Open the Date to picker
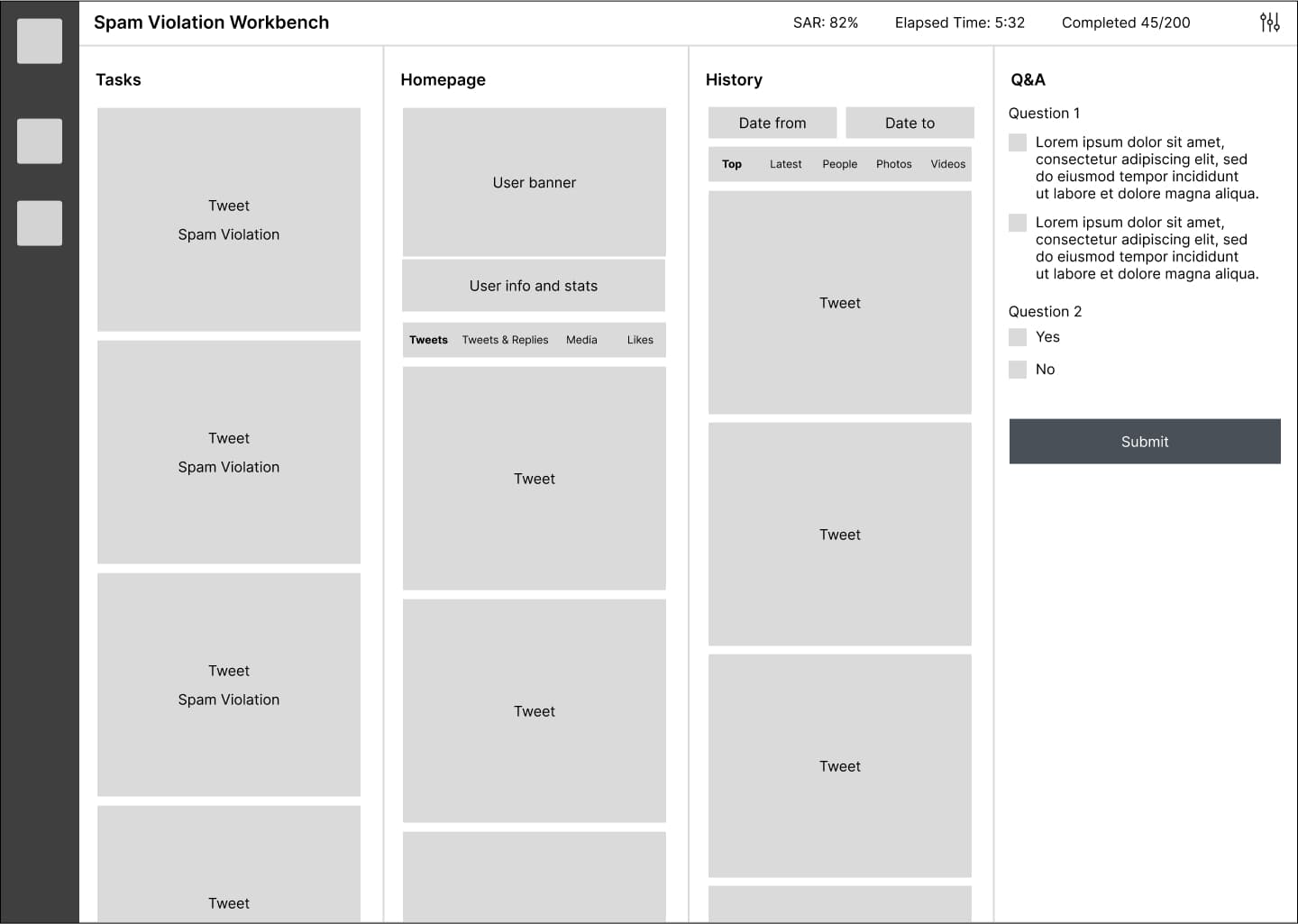The width and height of the screenshot is (1298, 924). (910, 124)
